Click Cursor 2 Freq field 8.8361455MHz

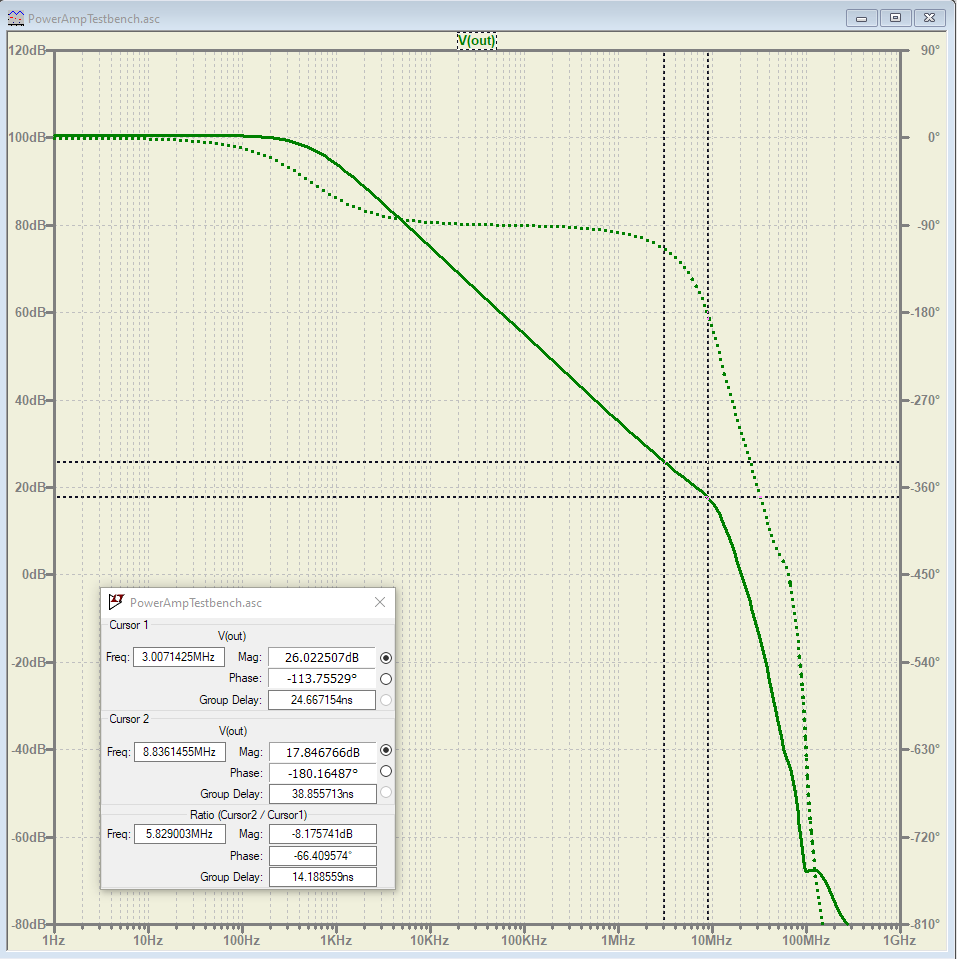179,752
